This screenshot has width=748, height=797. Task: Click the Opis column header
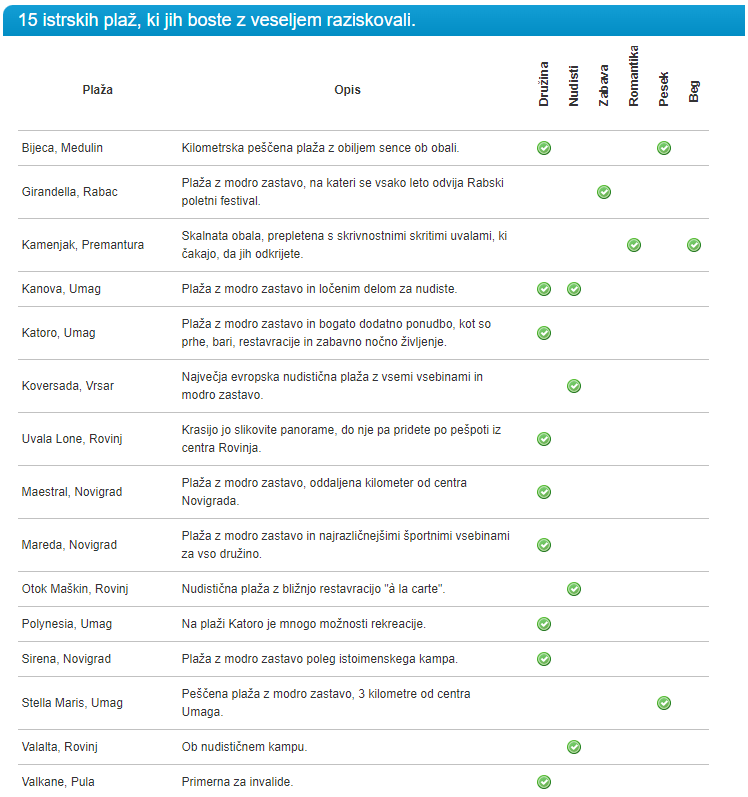(348, 90)
